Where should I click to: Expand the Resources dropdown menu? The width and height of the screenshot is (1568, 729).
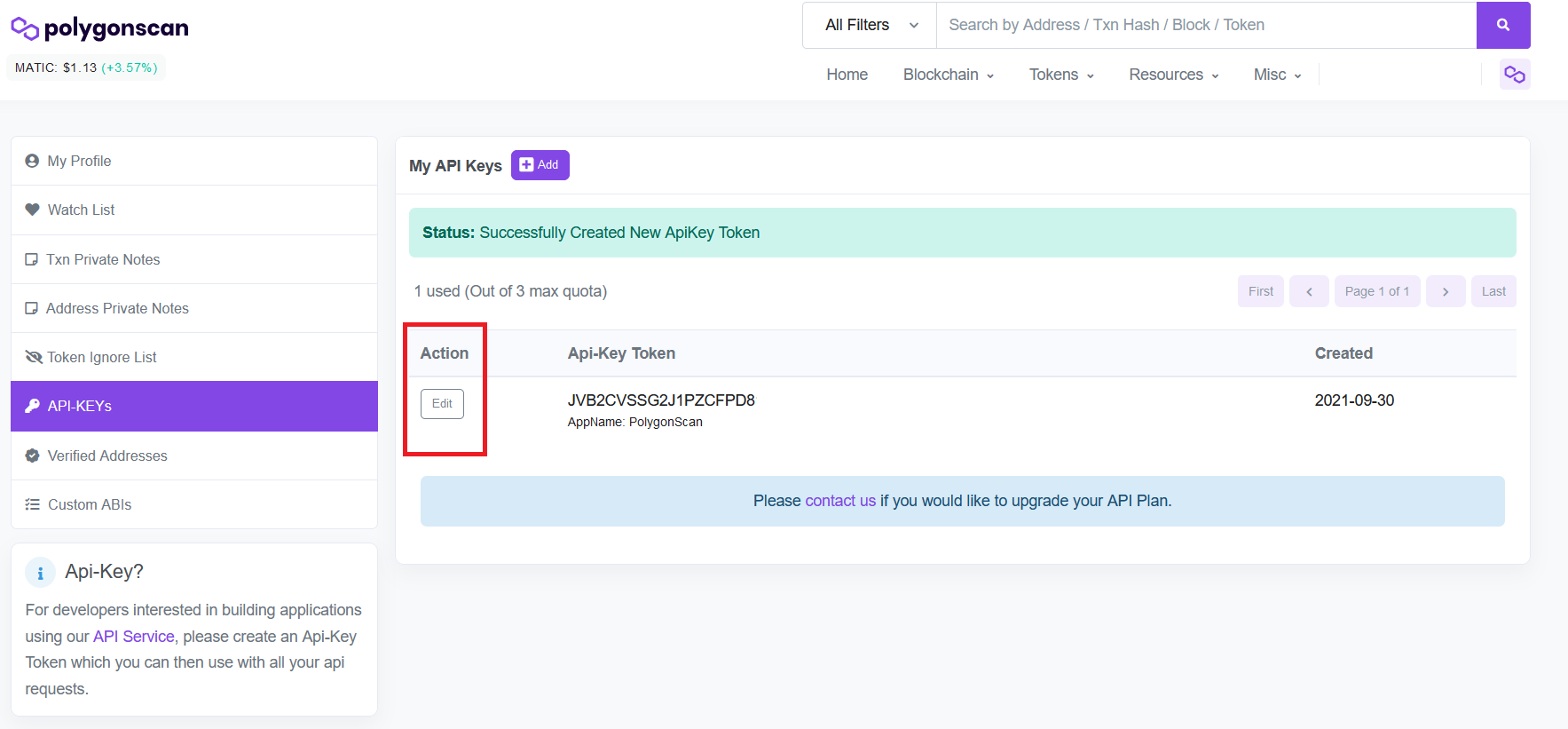click(1173, 75)
